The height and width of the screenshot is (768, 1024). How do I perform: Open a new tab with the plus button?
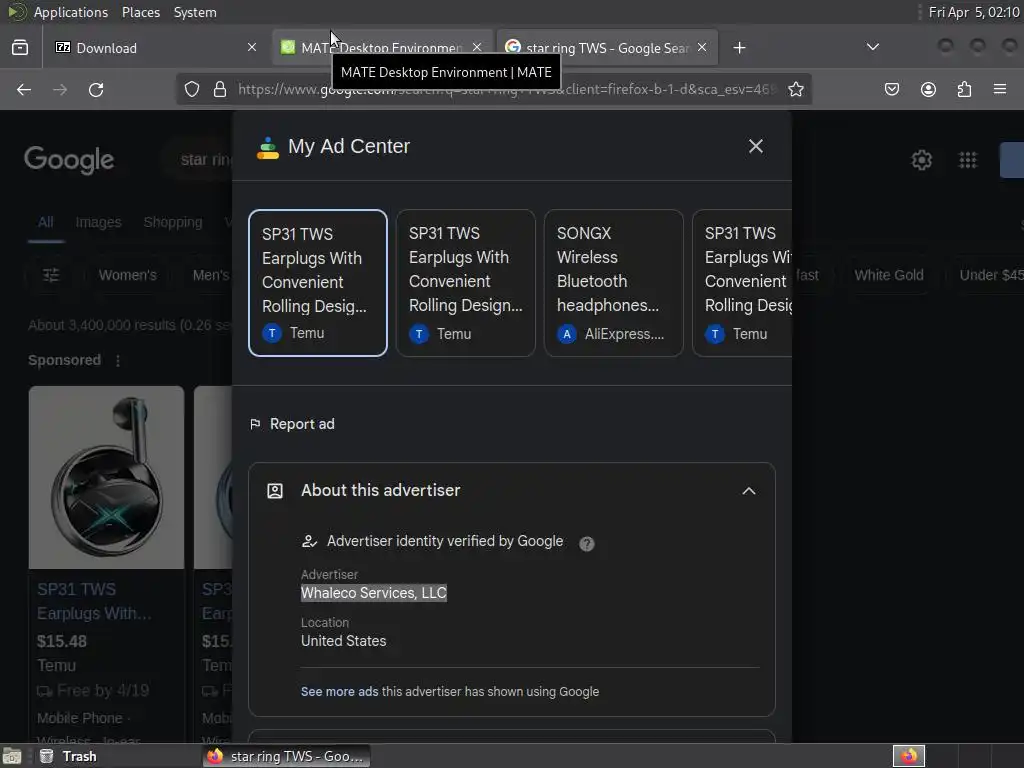click(x=739, y=48)
